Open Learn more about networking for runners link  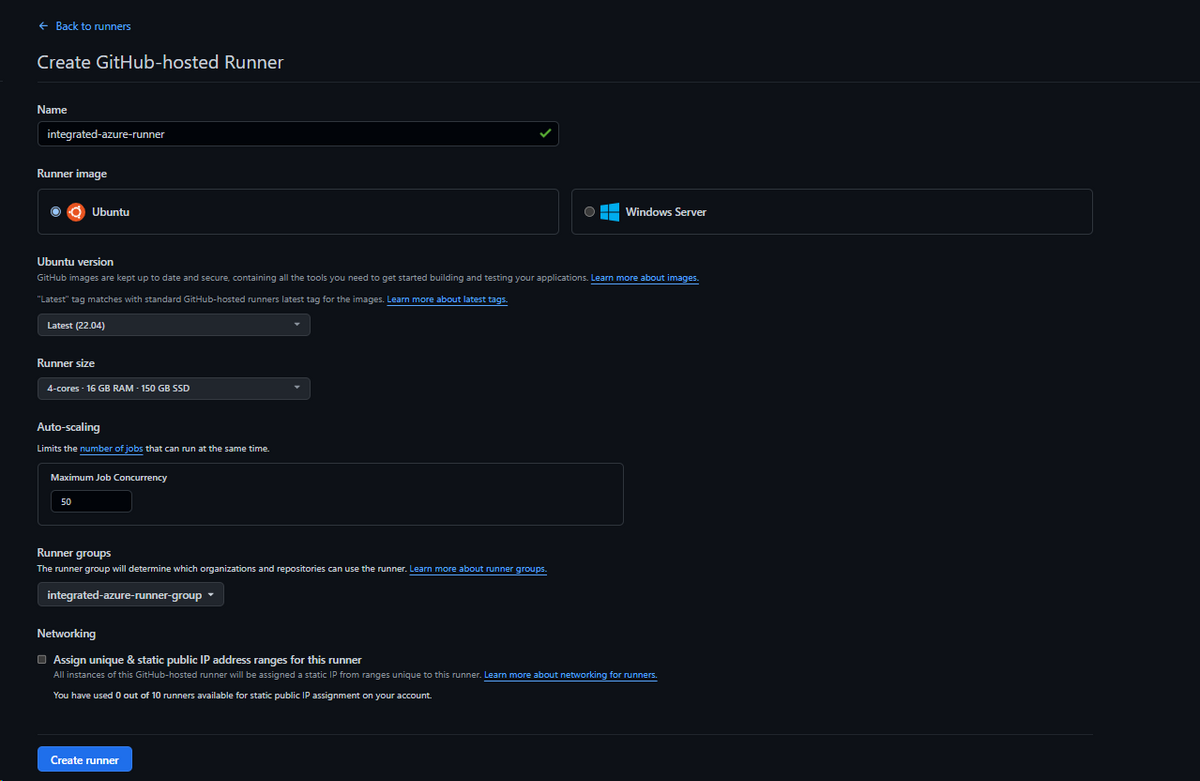tap(571, 675)
